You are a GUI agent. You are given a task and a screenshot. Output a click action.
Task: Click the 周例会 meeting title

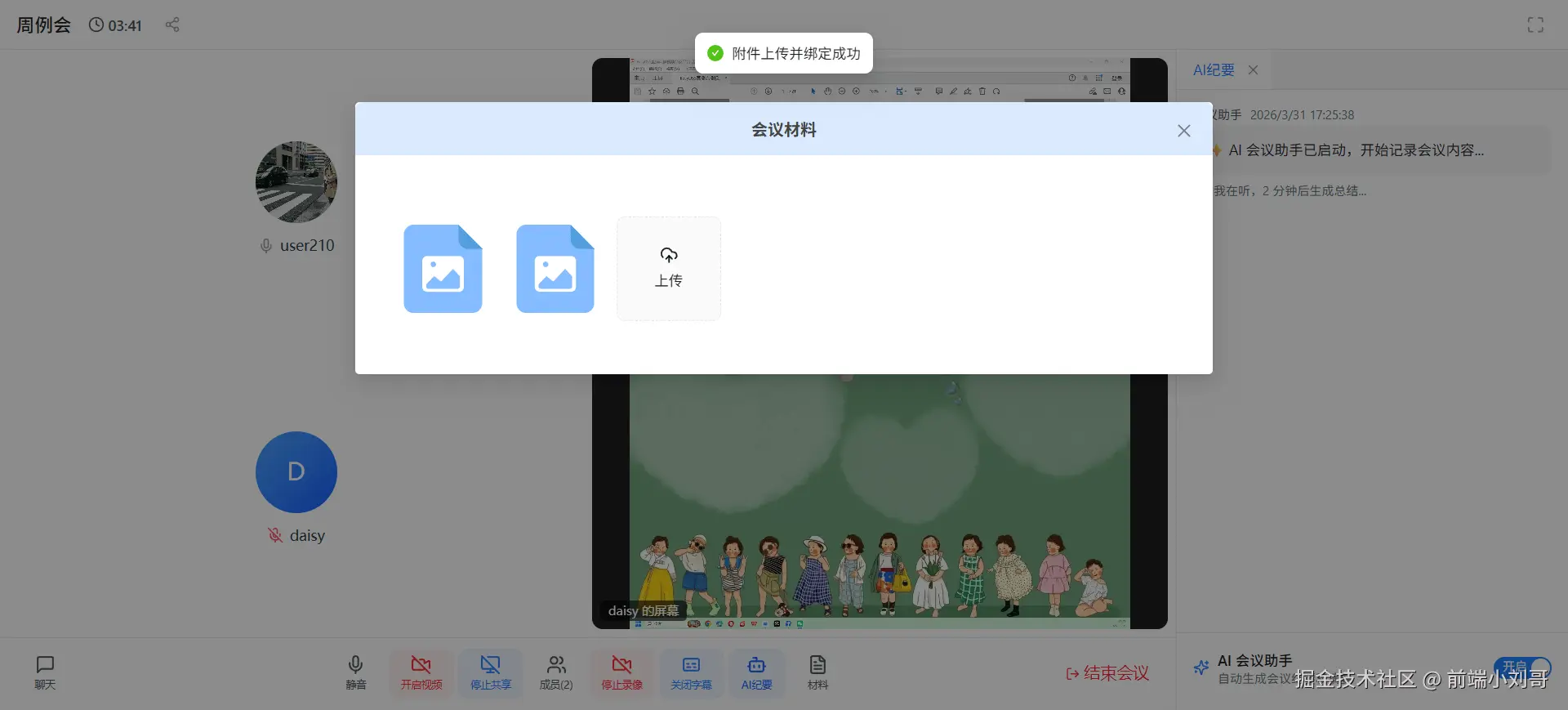point(44,25)
